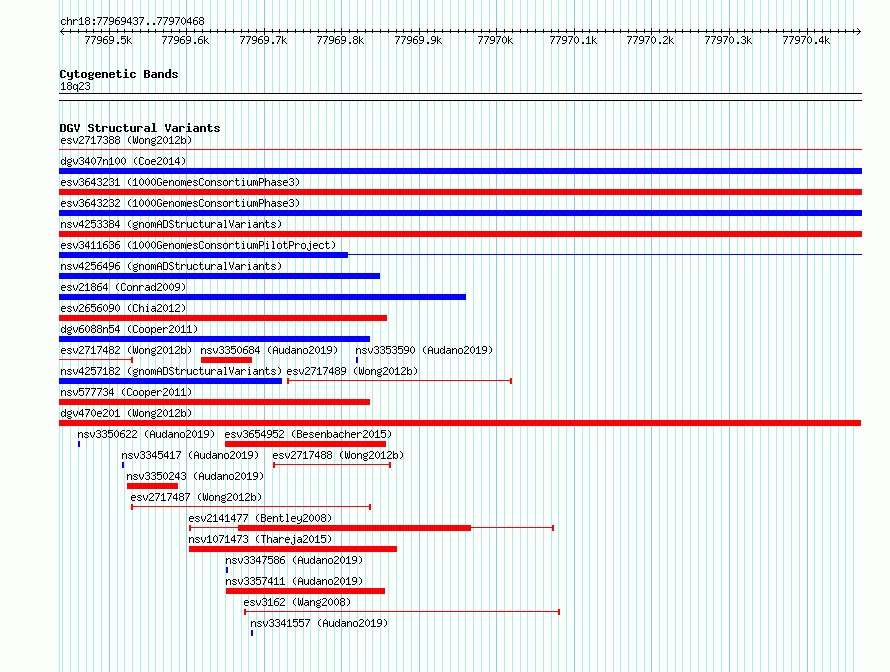Screen dimensions: 890x672
Task: Open nsv3341557 (Audano2019) label
Action: coord(319,623)
